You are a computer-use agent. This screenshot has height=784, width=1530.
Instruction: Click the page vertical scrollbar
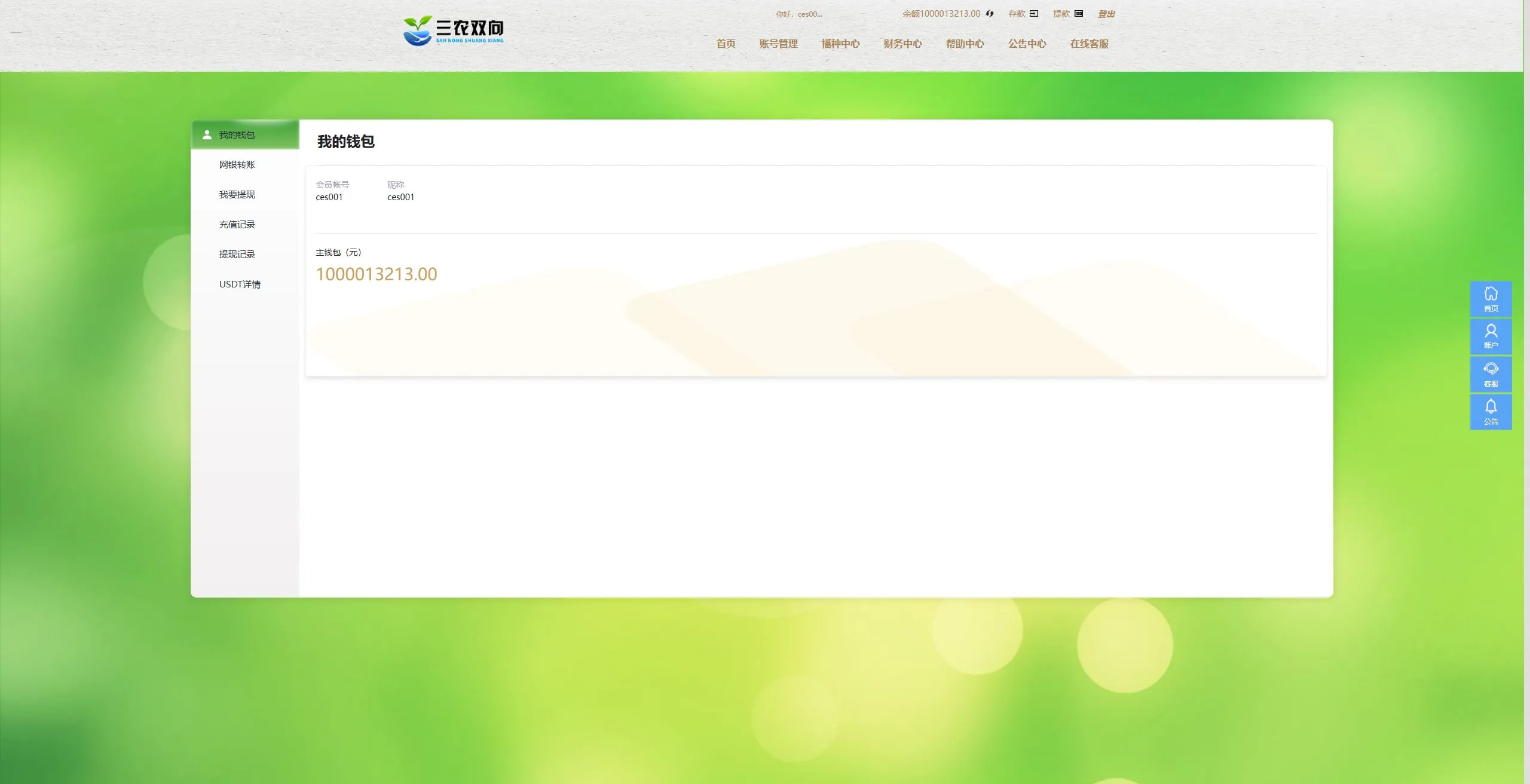pyautogui.click(x=1526, y=392)
